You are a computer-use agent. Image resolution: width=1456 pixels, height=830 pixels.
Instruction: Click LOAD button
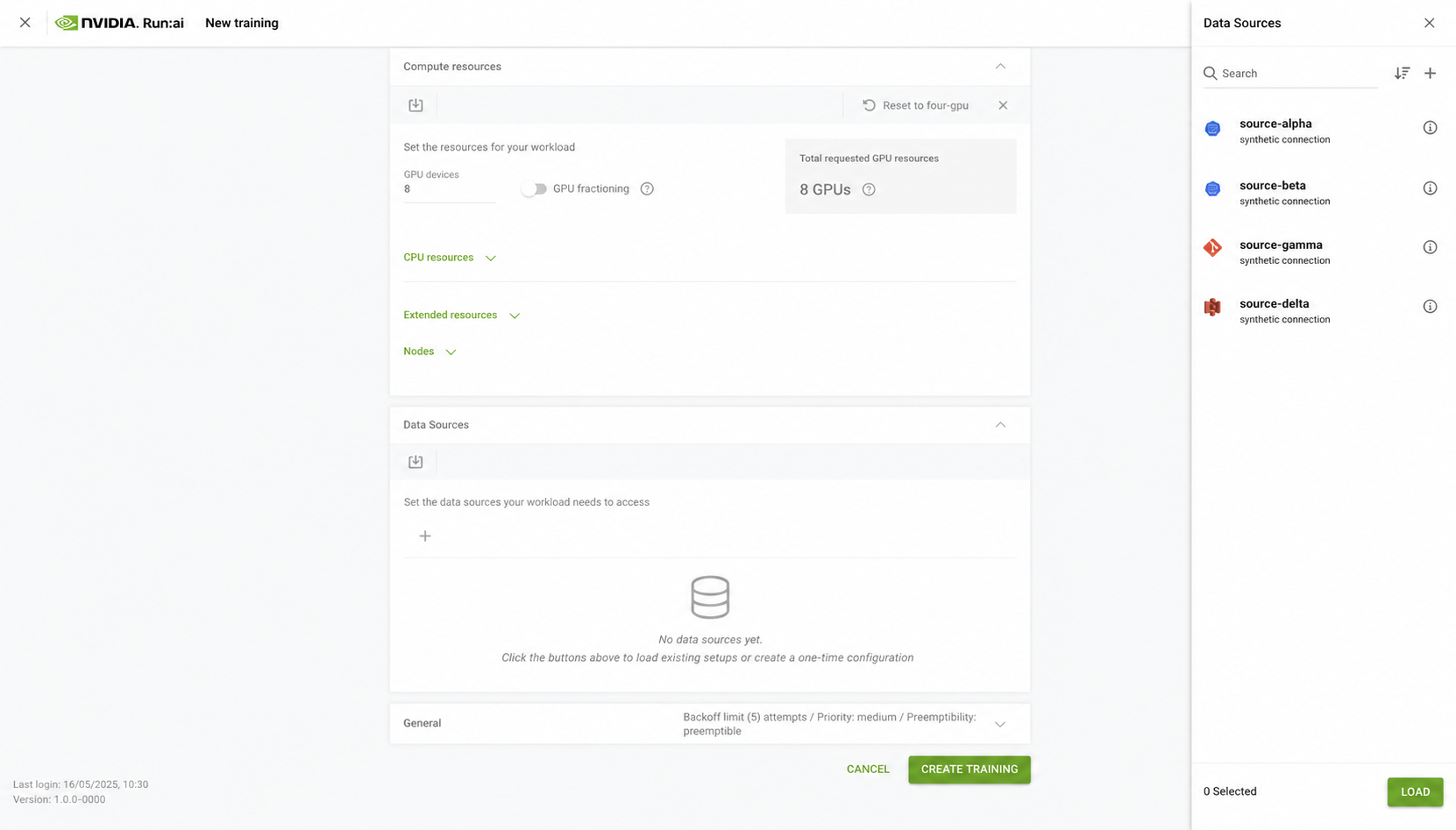coord(1415,792)
